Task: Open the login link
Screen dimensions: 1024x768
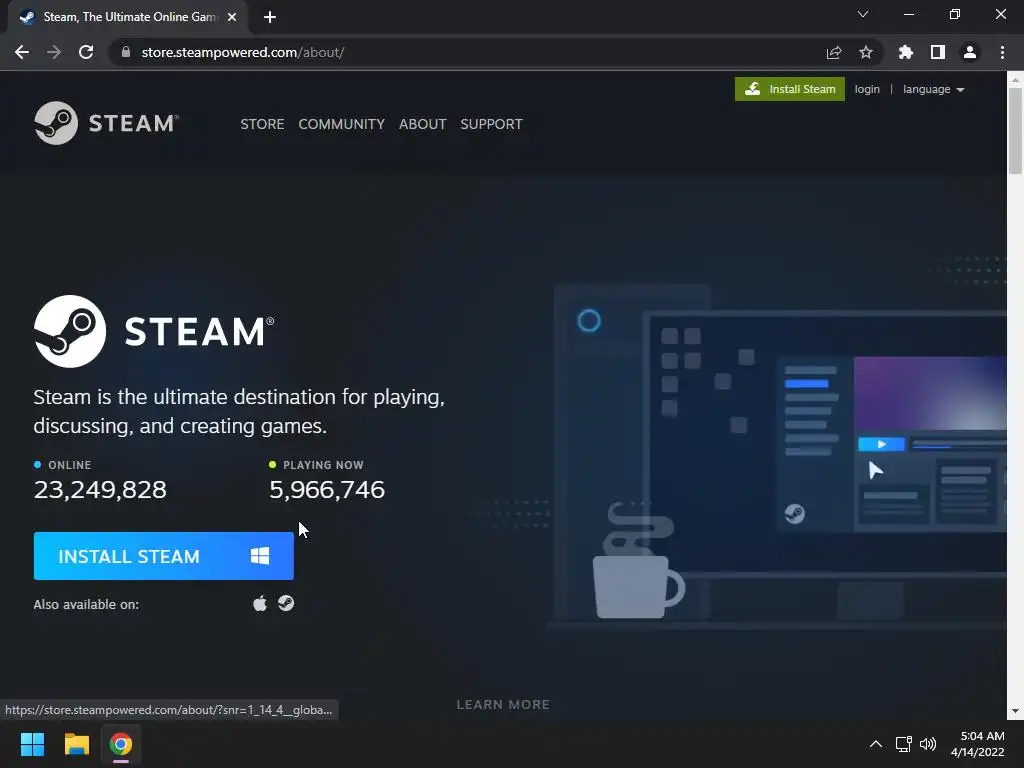Action: pos(867,89)
